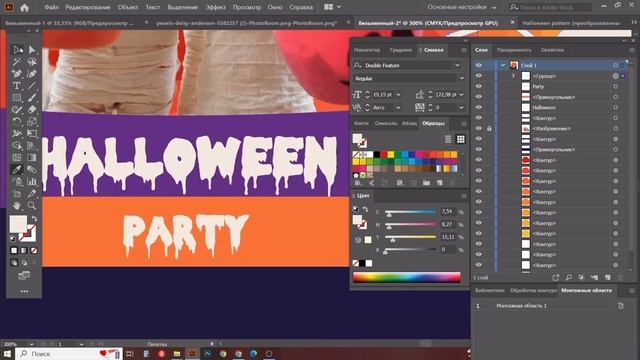Hide the Слой 1 layer

(x=478, y=65)
